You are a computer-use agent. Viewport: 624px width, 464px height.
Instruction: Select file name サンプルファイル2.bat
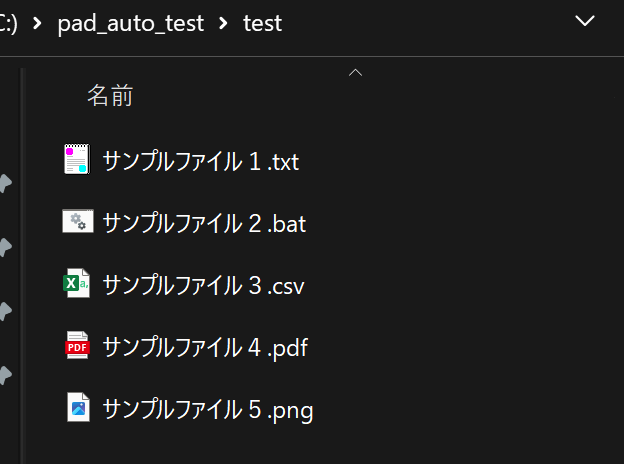click(x=204, y=223)
